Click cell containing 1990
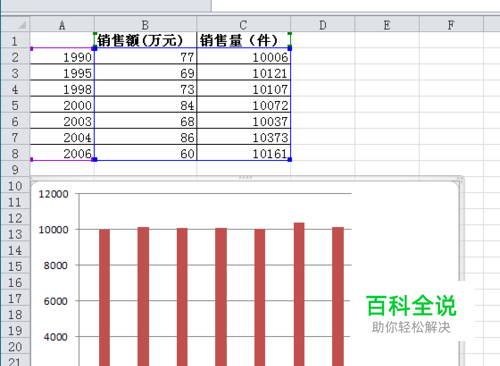This screenshot has width=500, height=366. pyautogui.click(x=62, y=57)
